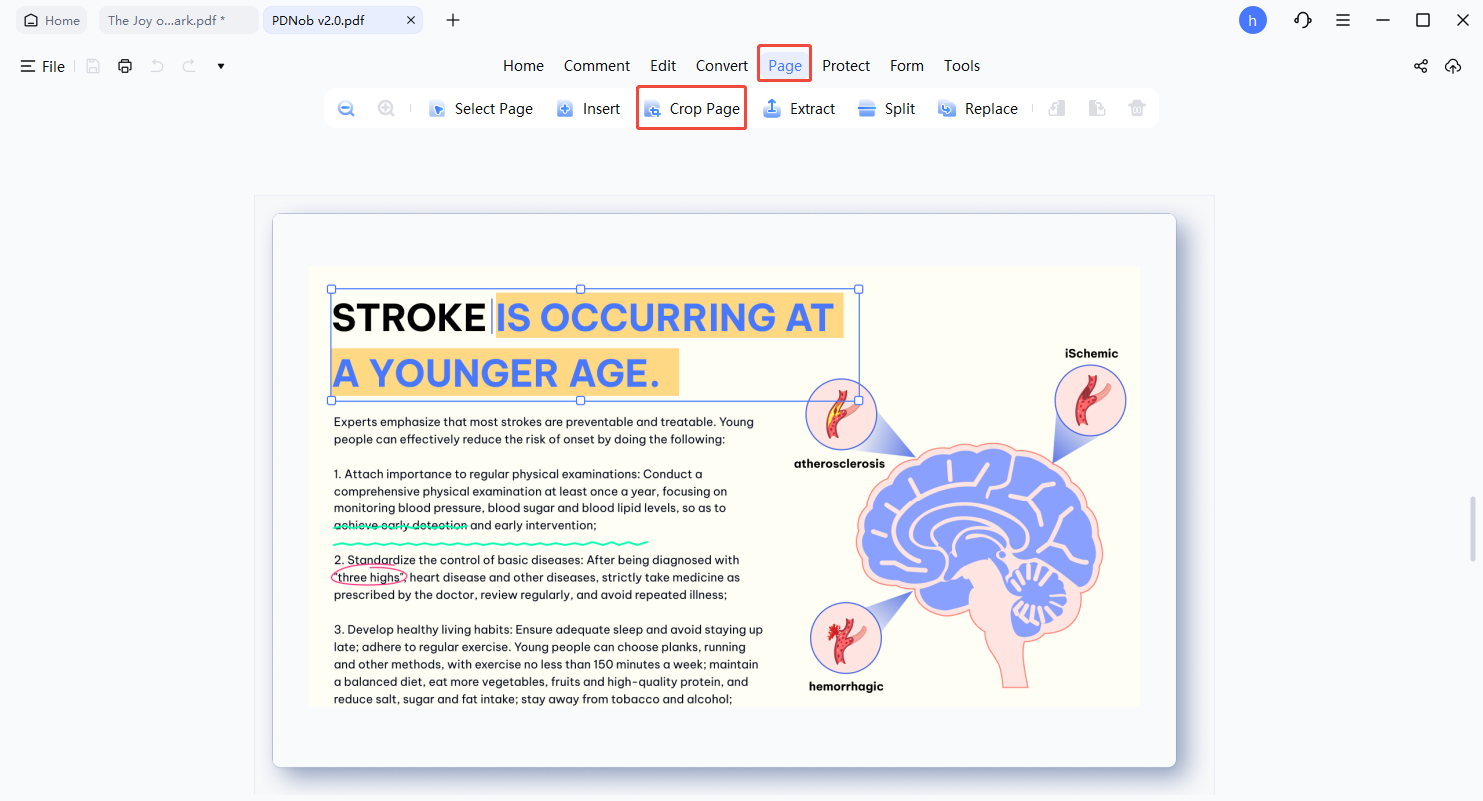The image size is (1483, 801).
Task: Select the Split pages tool
Action: point(886,109)
